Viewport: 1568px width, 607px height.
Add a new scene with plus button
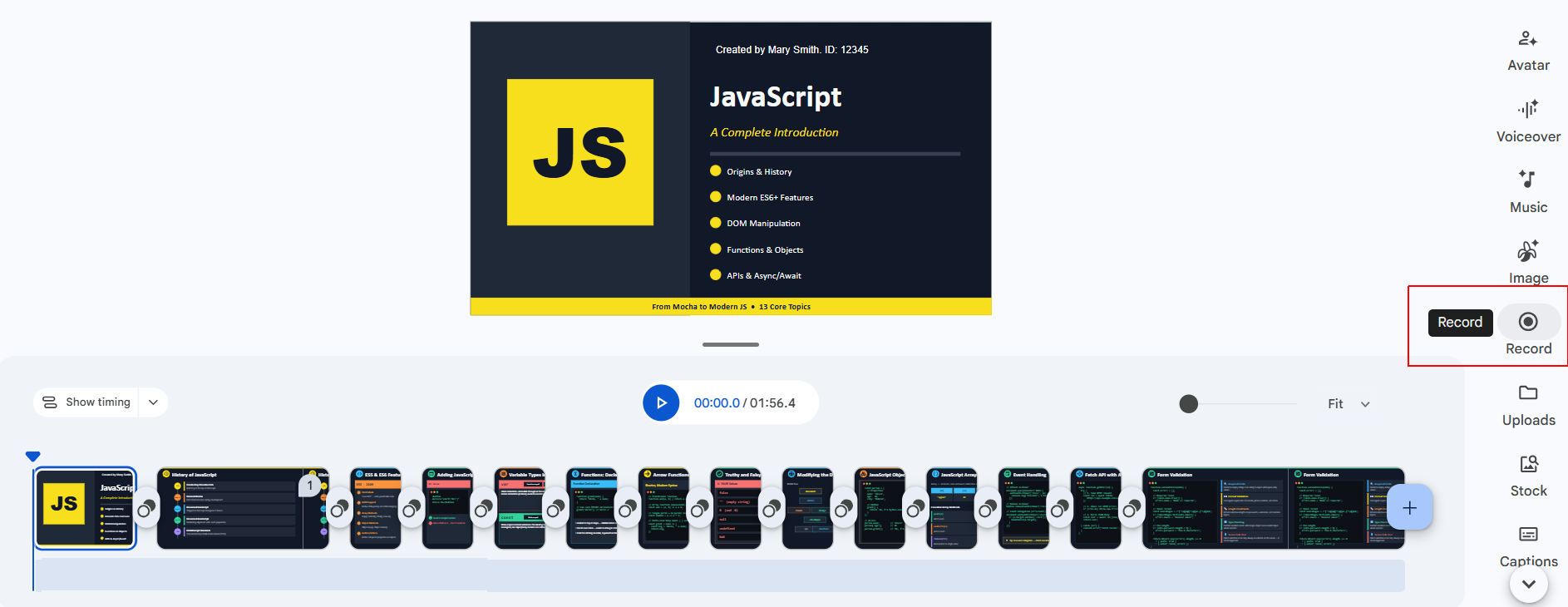[x=1409, y=508]
